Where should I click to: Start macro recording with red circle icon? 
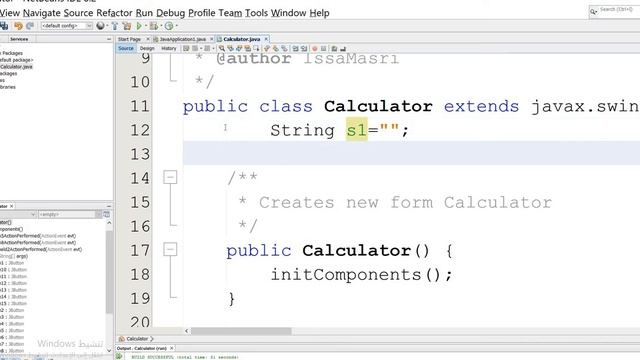coord(315,49)
